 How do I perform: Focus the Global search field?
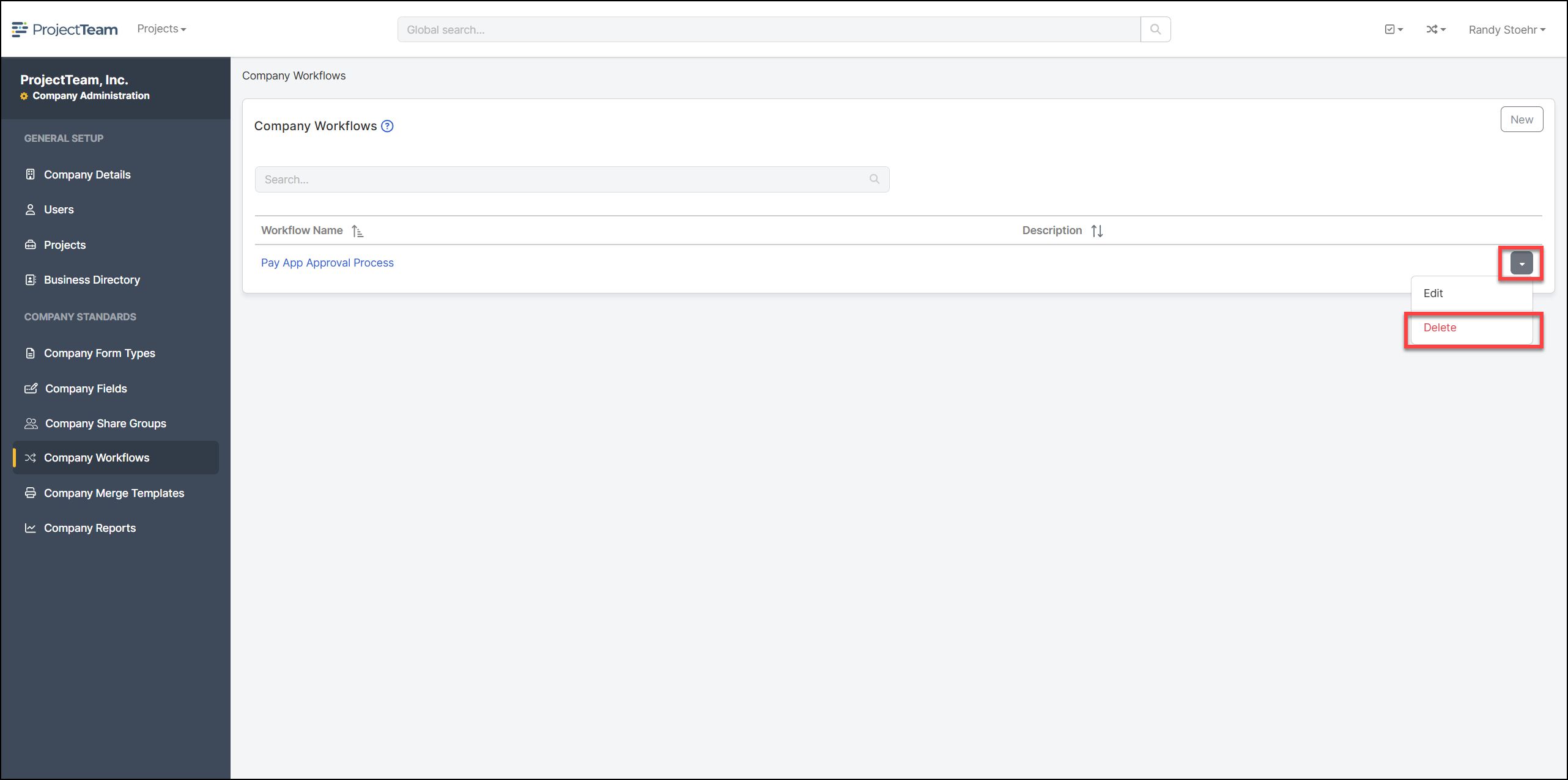pyautogui.click(x=769, y=29)
